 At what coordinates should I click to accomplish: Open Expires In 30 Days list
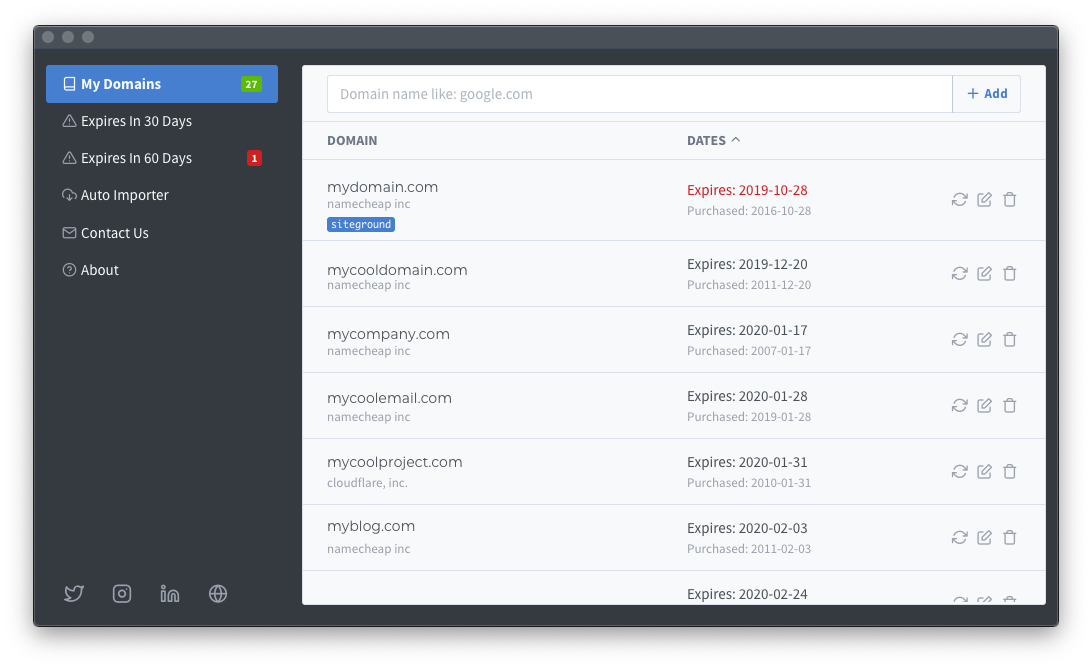tap(162, 121)
